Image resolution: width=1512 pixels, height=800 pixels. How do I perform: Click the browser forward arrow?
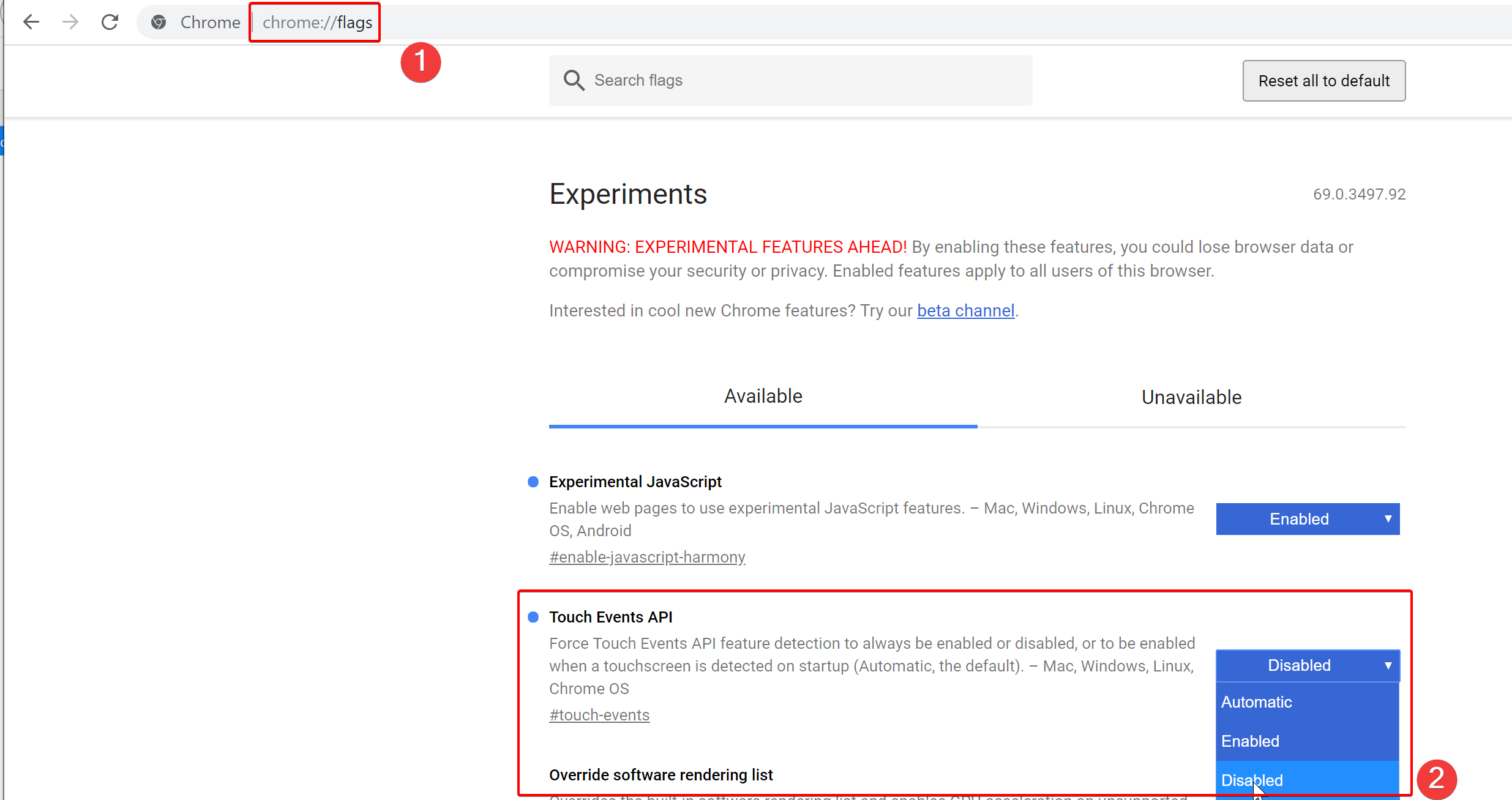pyautogui.click(x=70, y=23)
